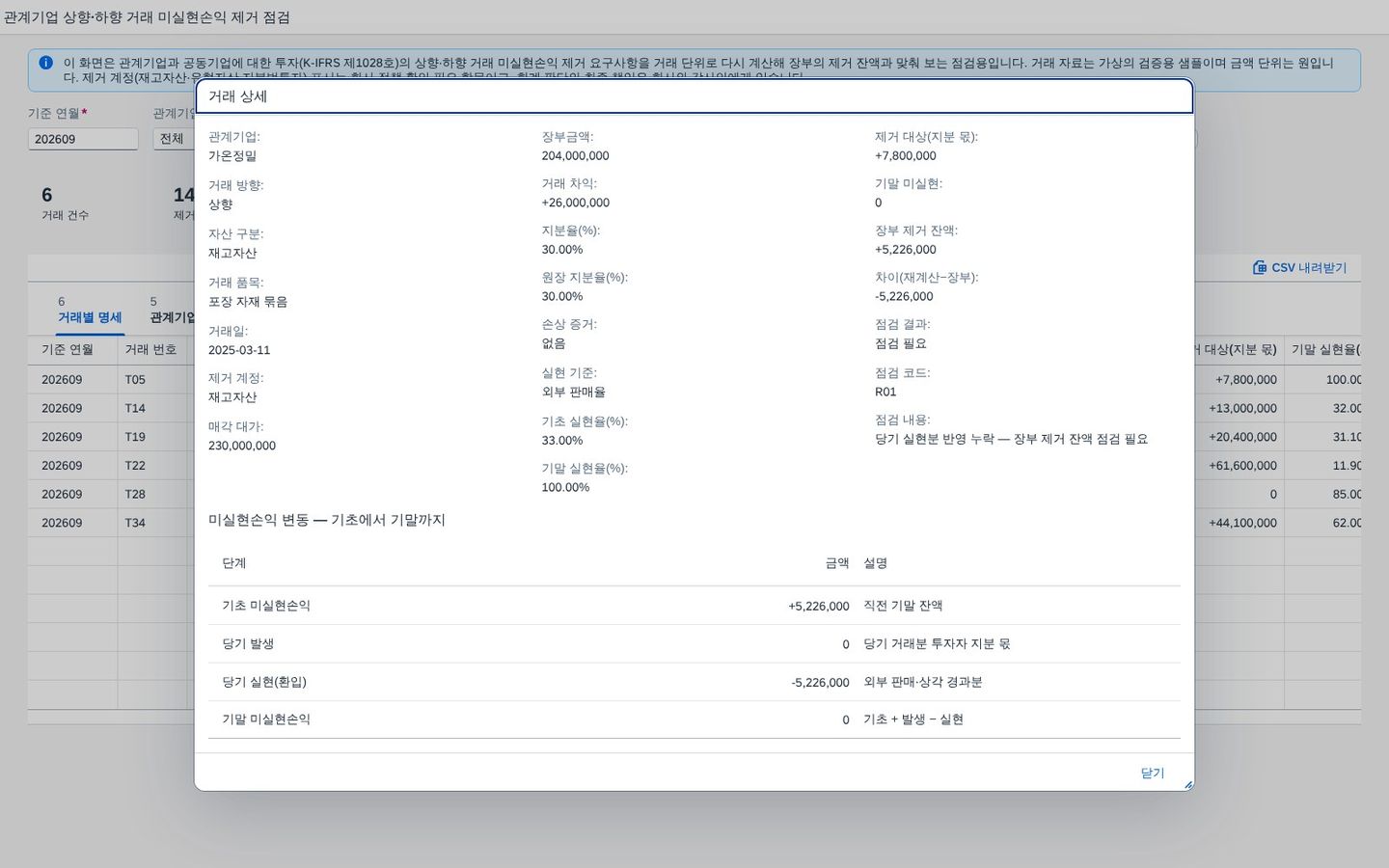Screen dimensions: 1389x868
Task: Click the 거래 상세 dialog title
Action: [238, 96]
